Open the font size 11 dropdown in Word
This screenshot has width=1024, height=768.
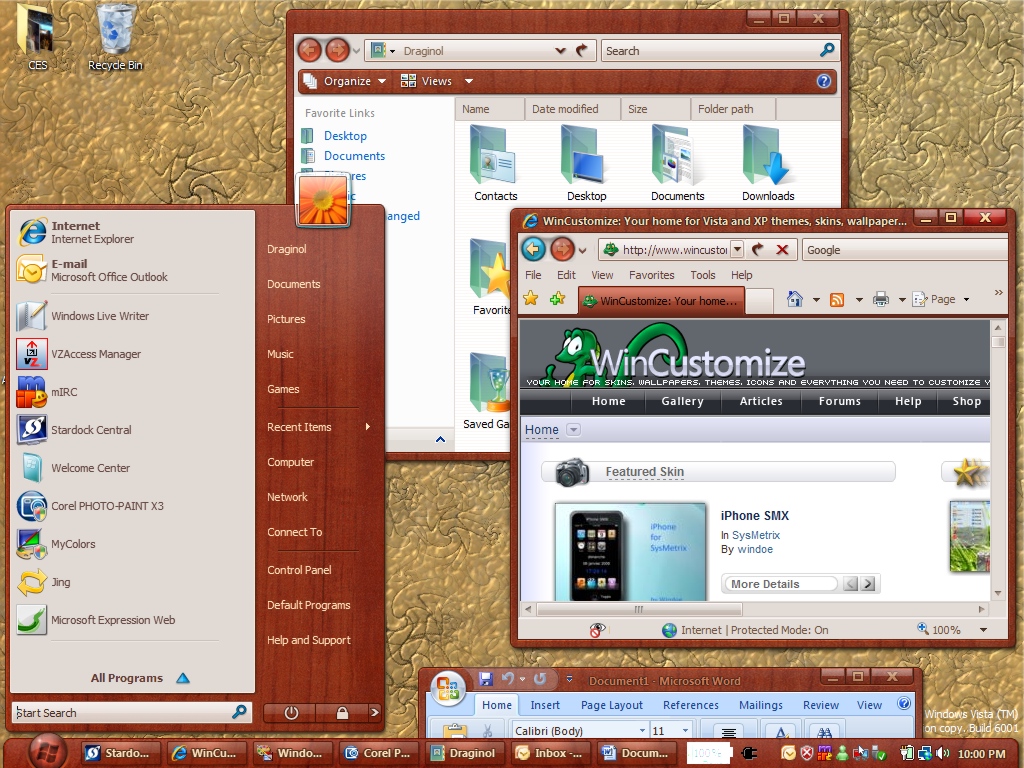tap(685, 731)
